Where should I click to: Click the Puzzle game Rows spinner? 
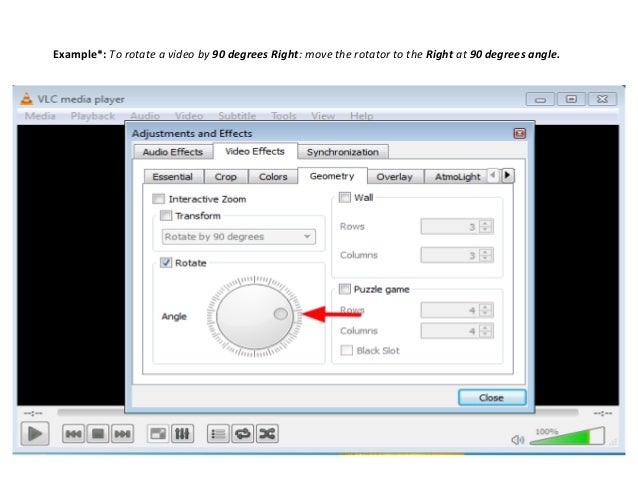[x=457, y=310]
